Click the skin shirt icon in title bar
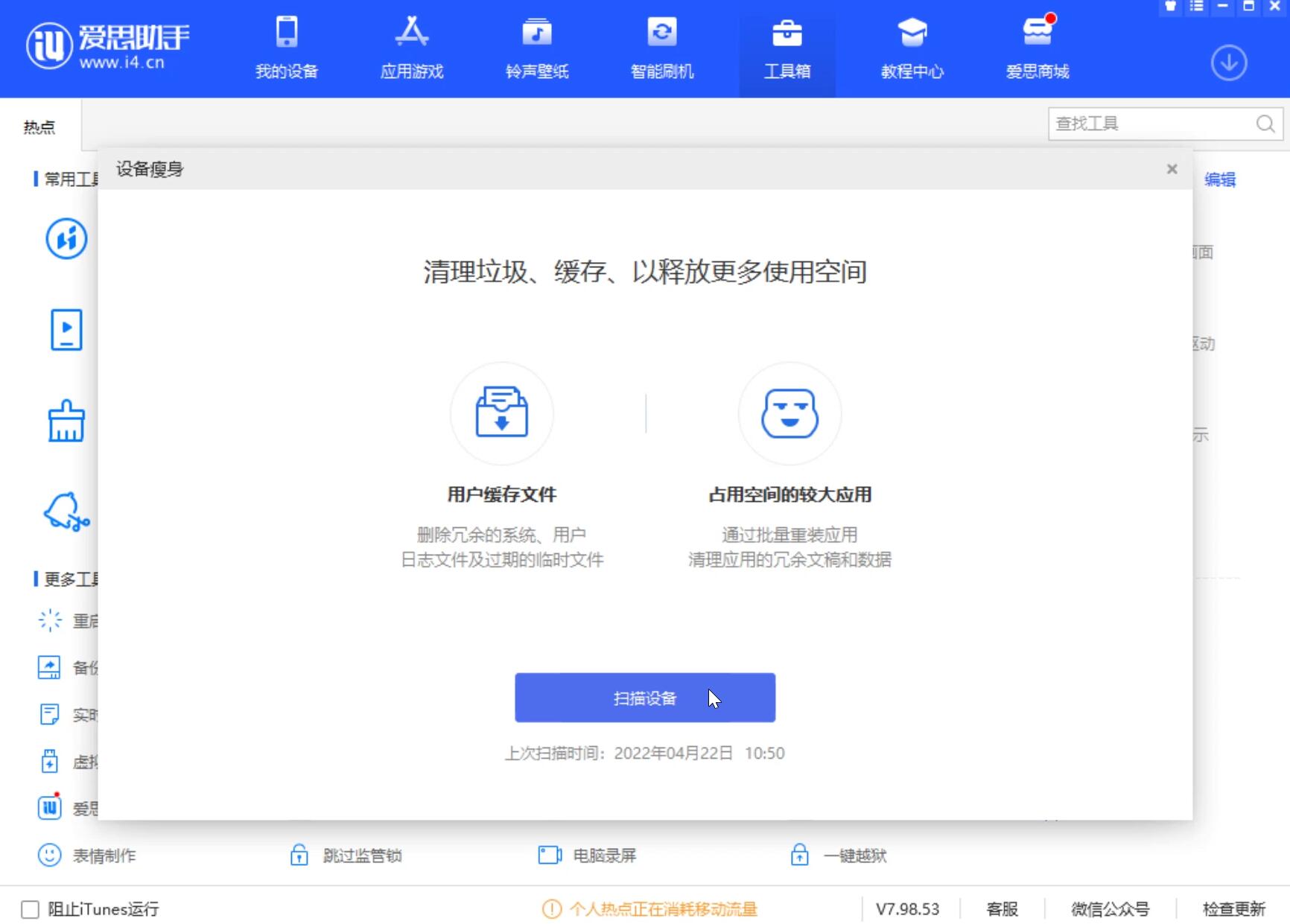 click(1170, 7)
